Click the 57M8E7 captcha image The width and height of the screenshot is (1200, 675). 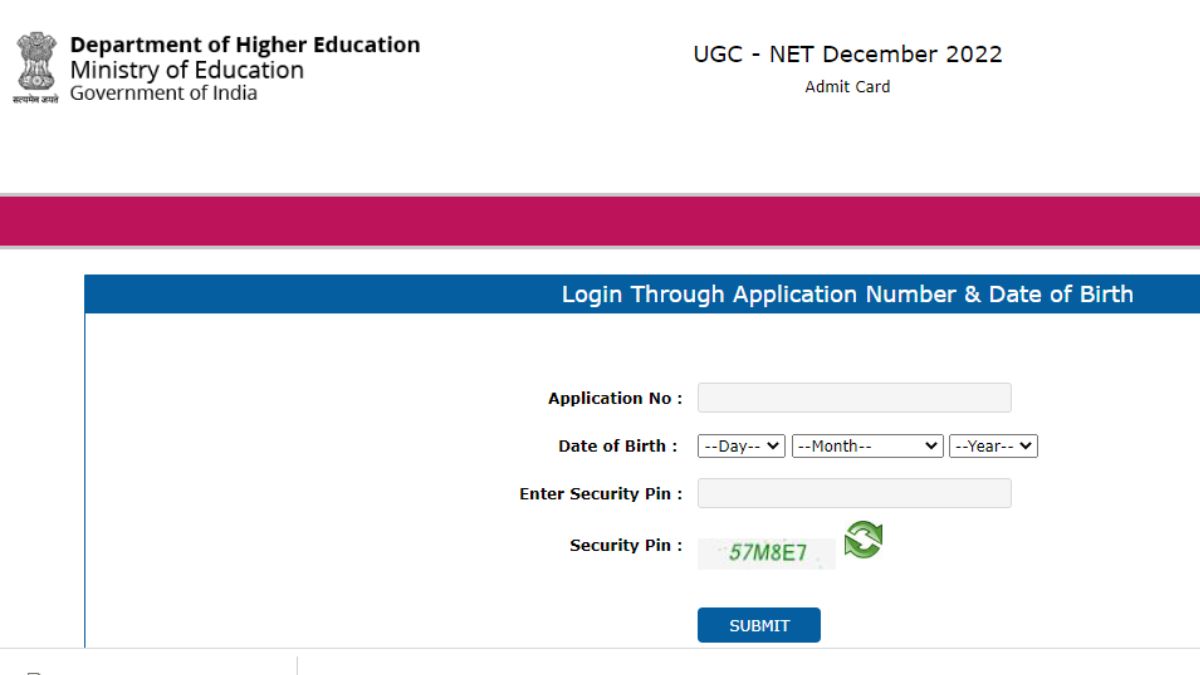coord(766,553)
